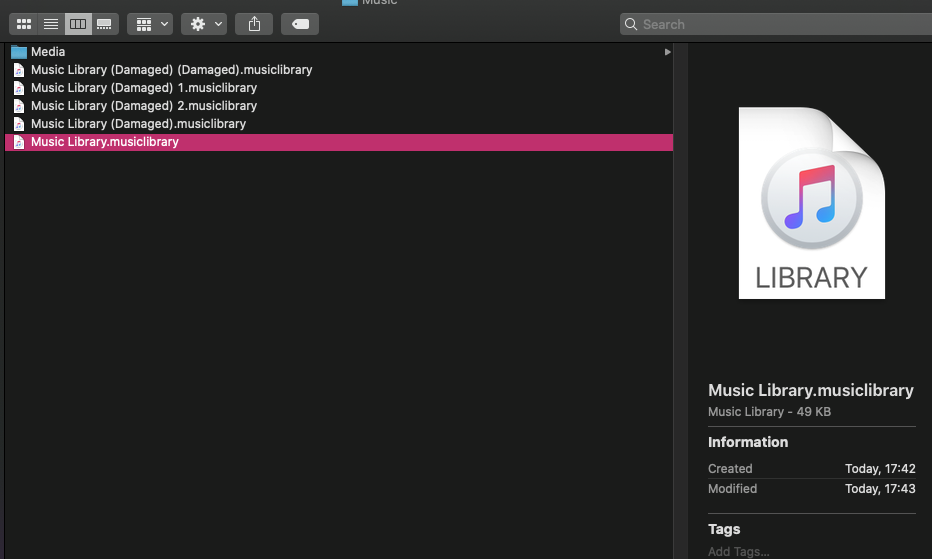The width and height of the screenshot is (932, 559).
Task: Click the magnifying glass search icon
Action: pos(631,24)
